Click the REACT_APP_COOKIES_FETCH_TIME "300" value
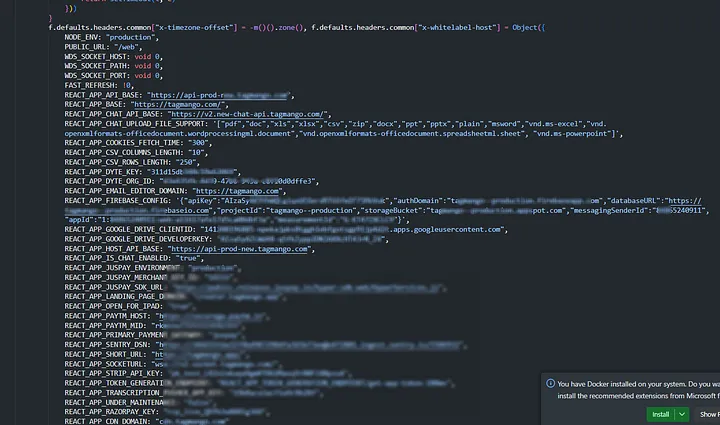Screen dimensions: 720x425 point(196,143)
